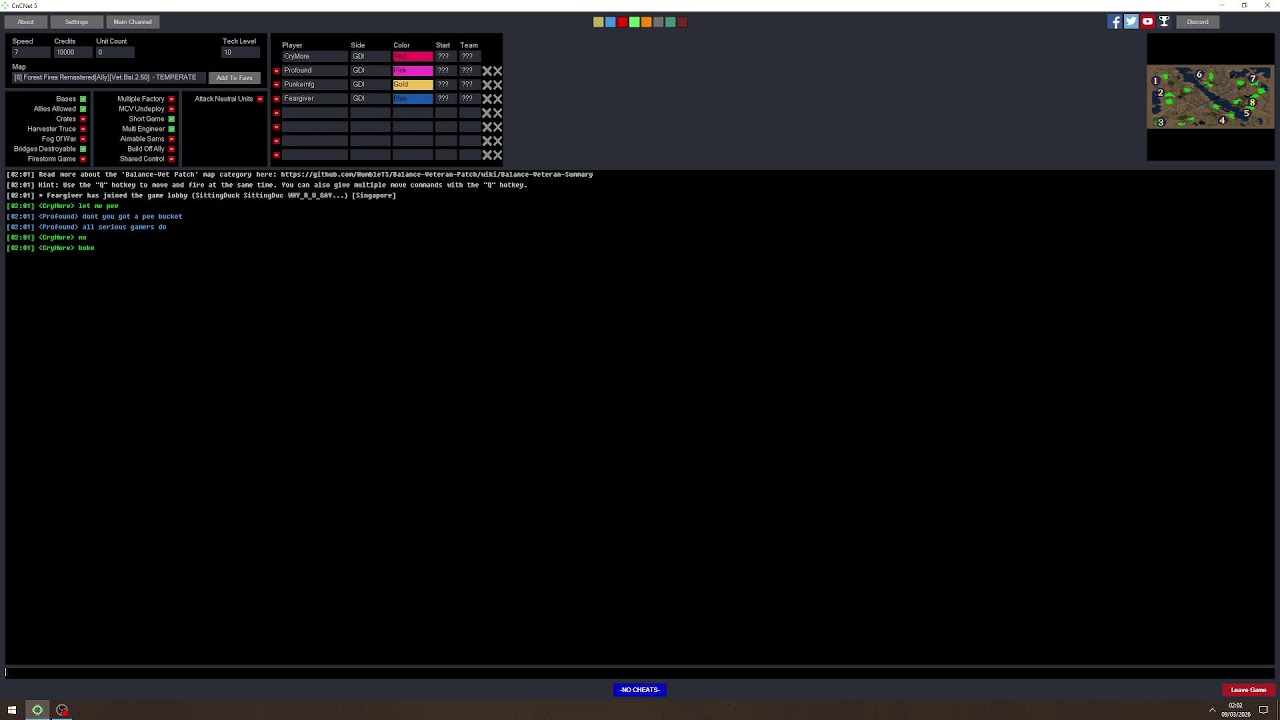Open Feargiver's Blue color dropdown
Viewport: 1280px width, 720px height.
coord(413,98)
